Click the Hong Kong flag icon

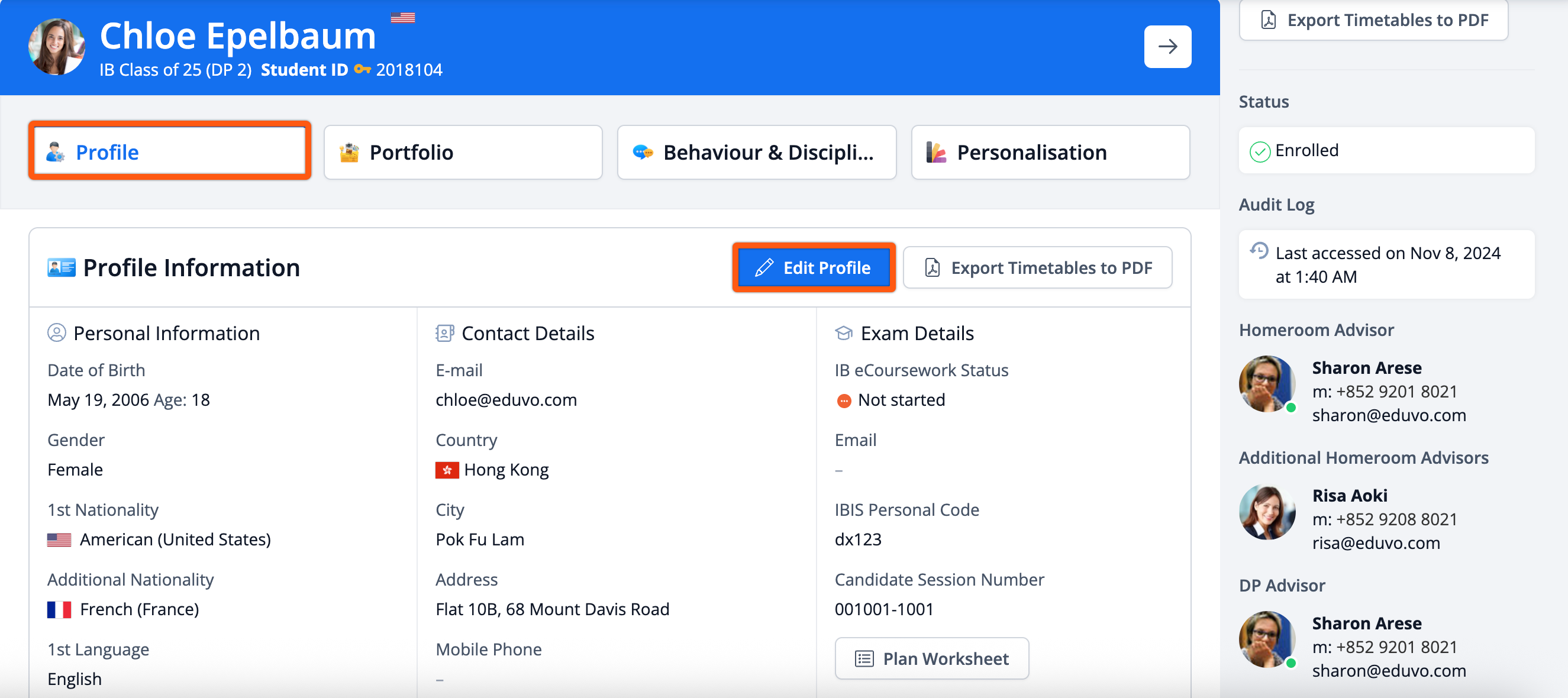tap(447, 470)
